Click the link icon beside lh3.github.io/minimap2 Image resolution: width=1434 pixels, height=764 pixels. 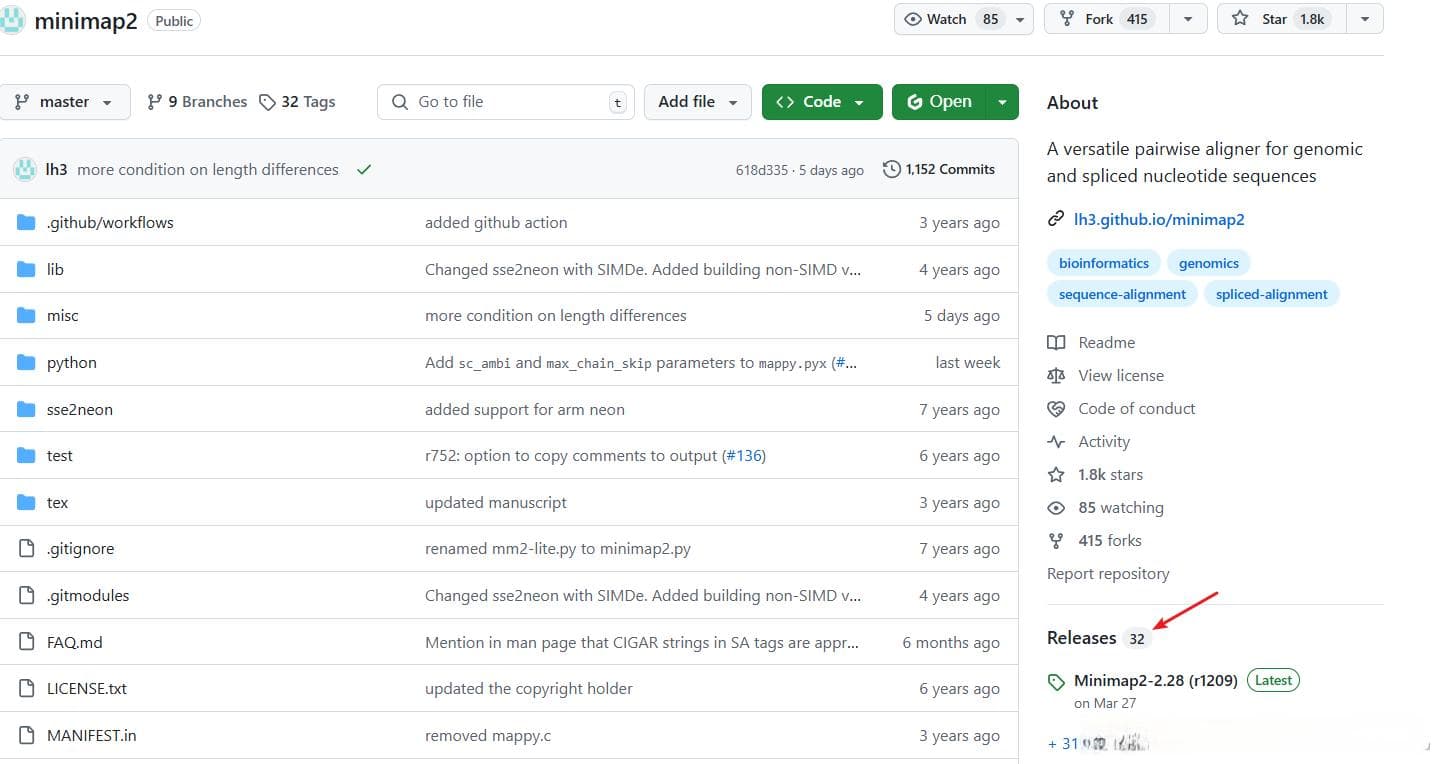tap(1055, 219)
